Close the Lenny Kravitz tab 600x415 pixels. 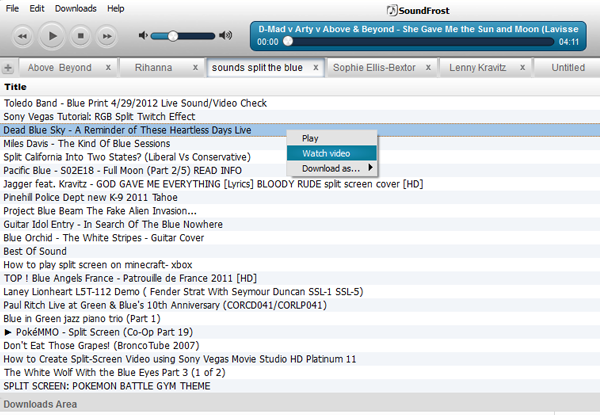pyautogui.click(x=522, y=67)
